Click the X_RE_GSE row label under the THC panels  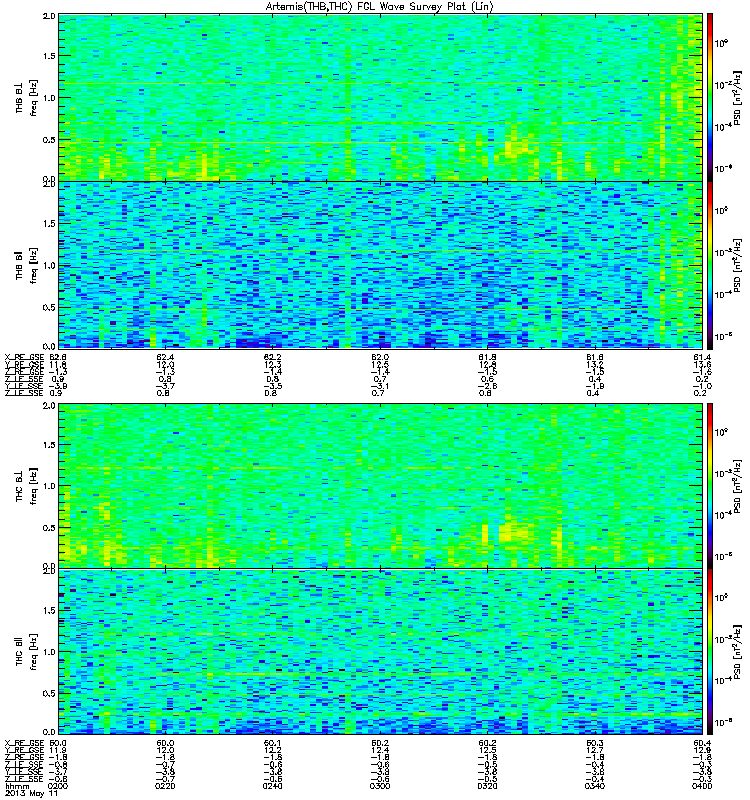(24, 743)
